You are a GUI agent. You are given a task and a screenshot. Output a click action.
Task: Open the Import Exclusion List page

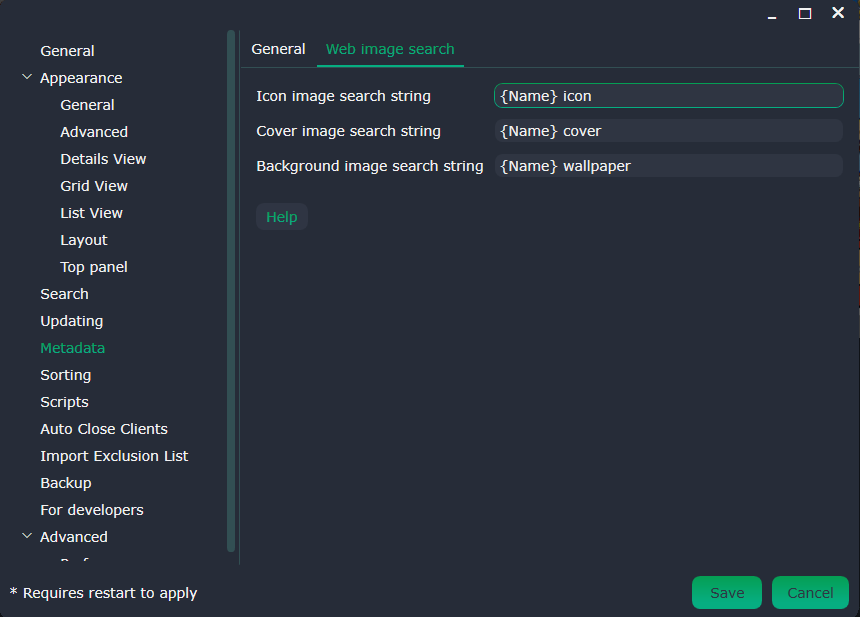point(114,455)
